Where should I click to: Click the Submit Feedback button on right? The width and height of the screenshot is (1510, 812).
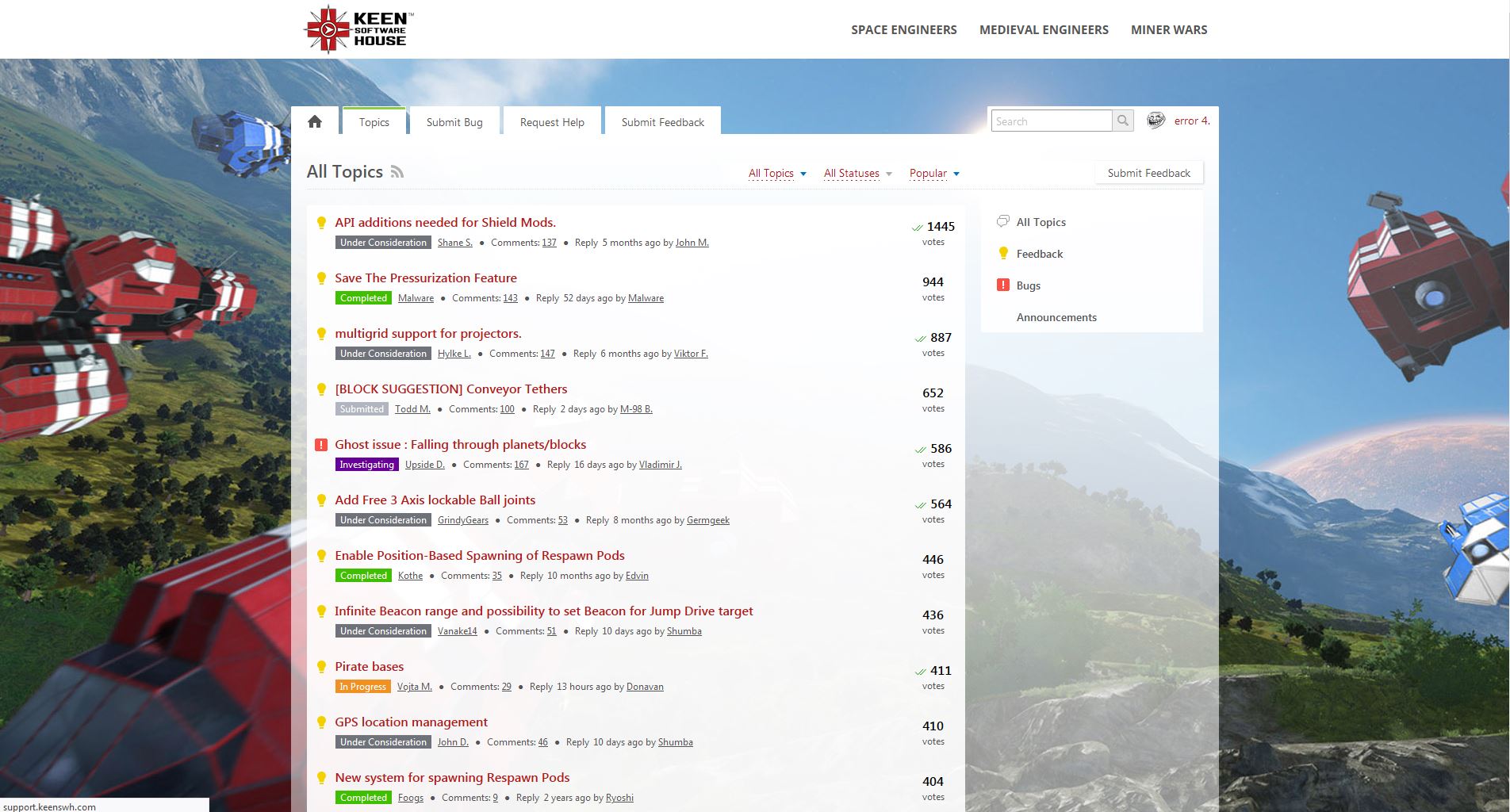[1148, 173]
